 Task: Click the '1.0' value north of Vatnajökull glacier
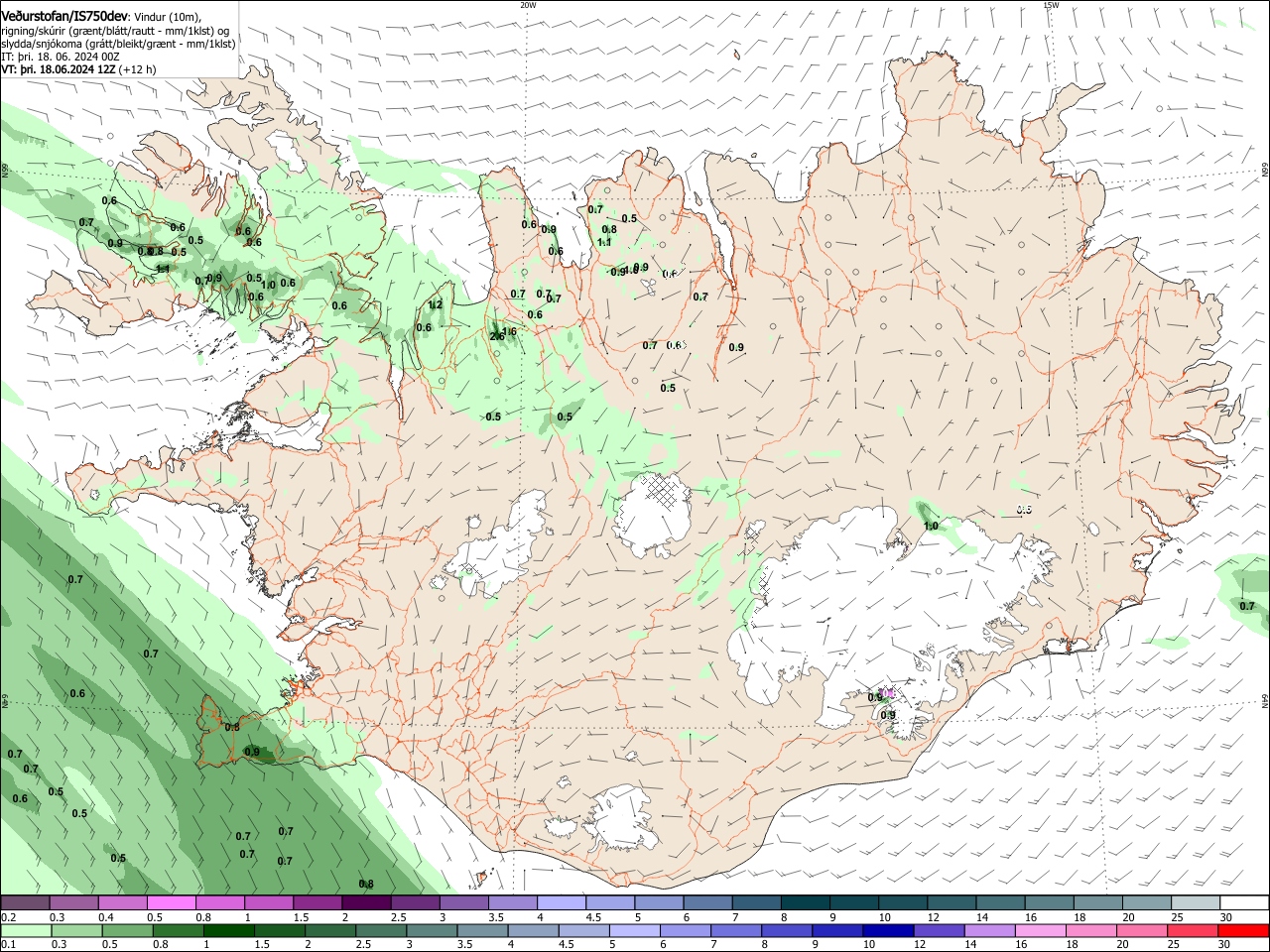click(x=931, y=526)
